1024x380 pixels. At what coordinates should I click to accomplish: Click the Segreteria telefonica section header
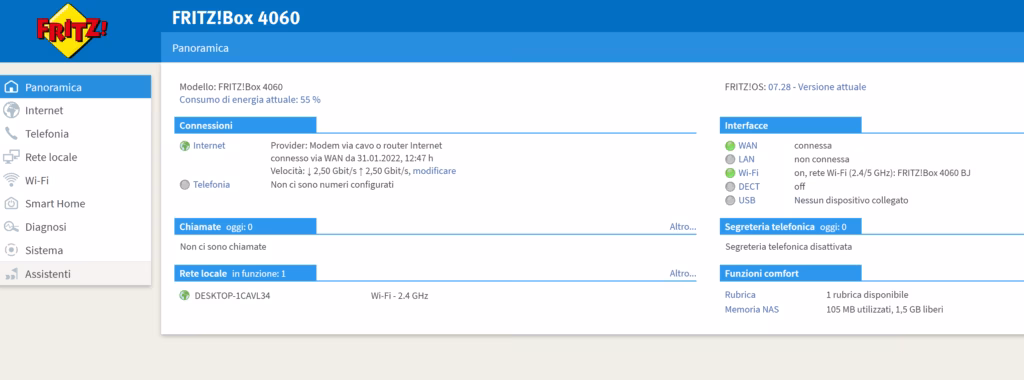790,227
